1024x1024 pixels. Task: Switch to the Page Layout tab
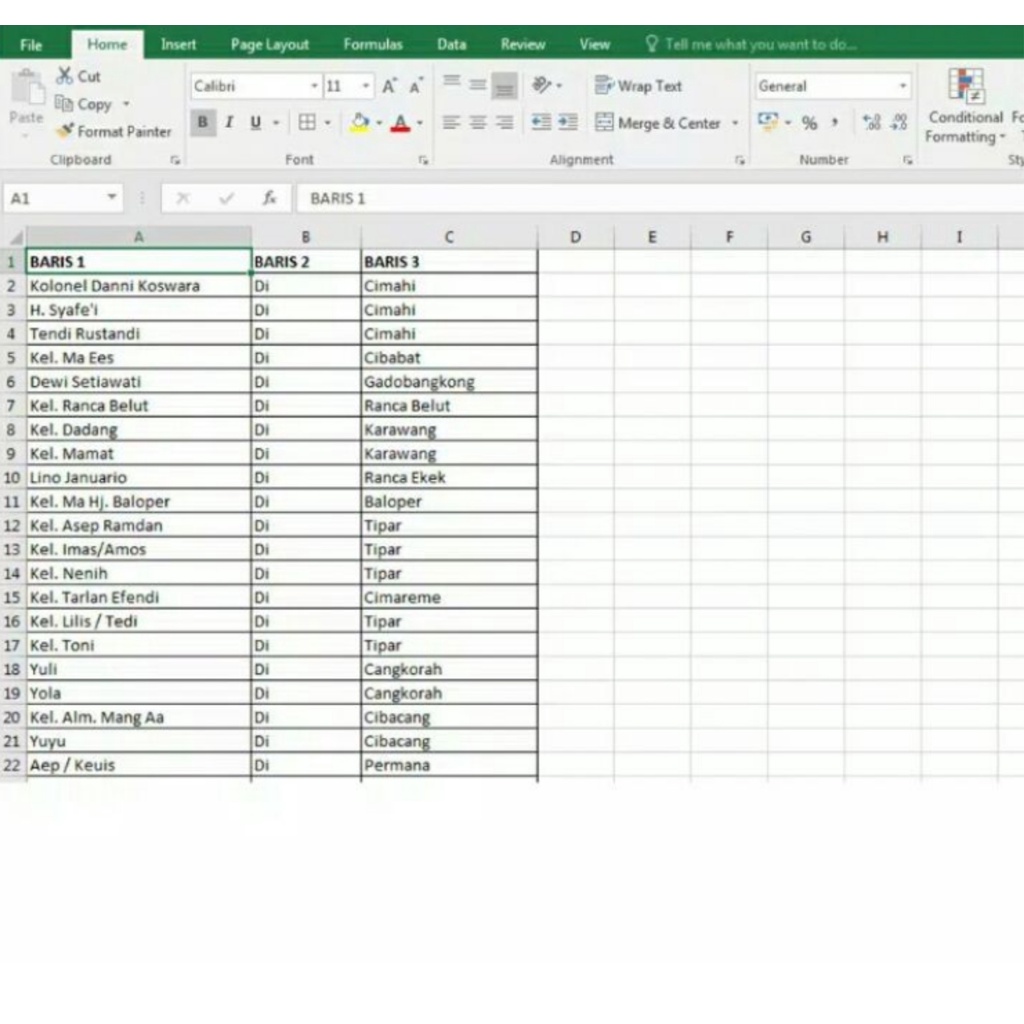(x=270, y=44)
